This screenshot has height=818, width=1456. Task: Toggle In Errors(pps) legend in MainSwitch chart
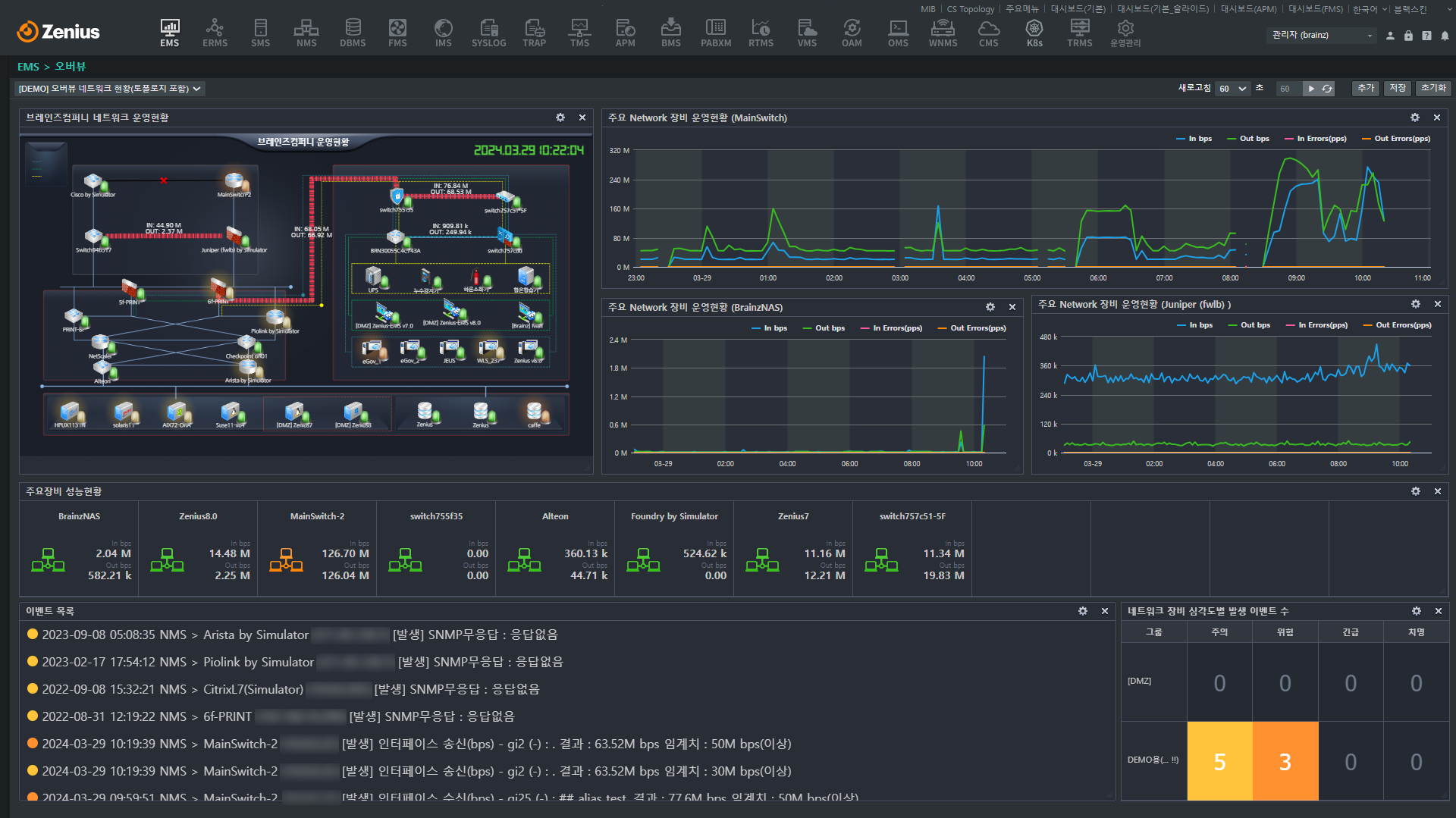(x=1316, y=139)
